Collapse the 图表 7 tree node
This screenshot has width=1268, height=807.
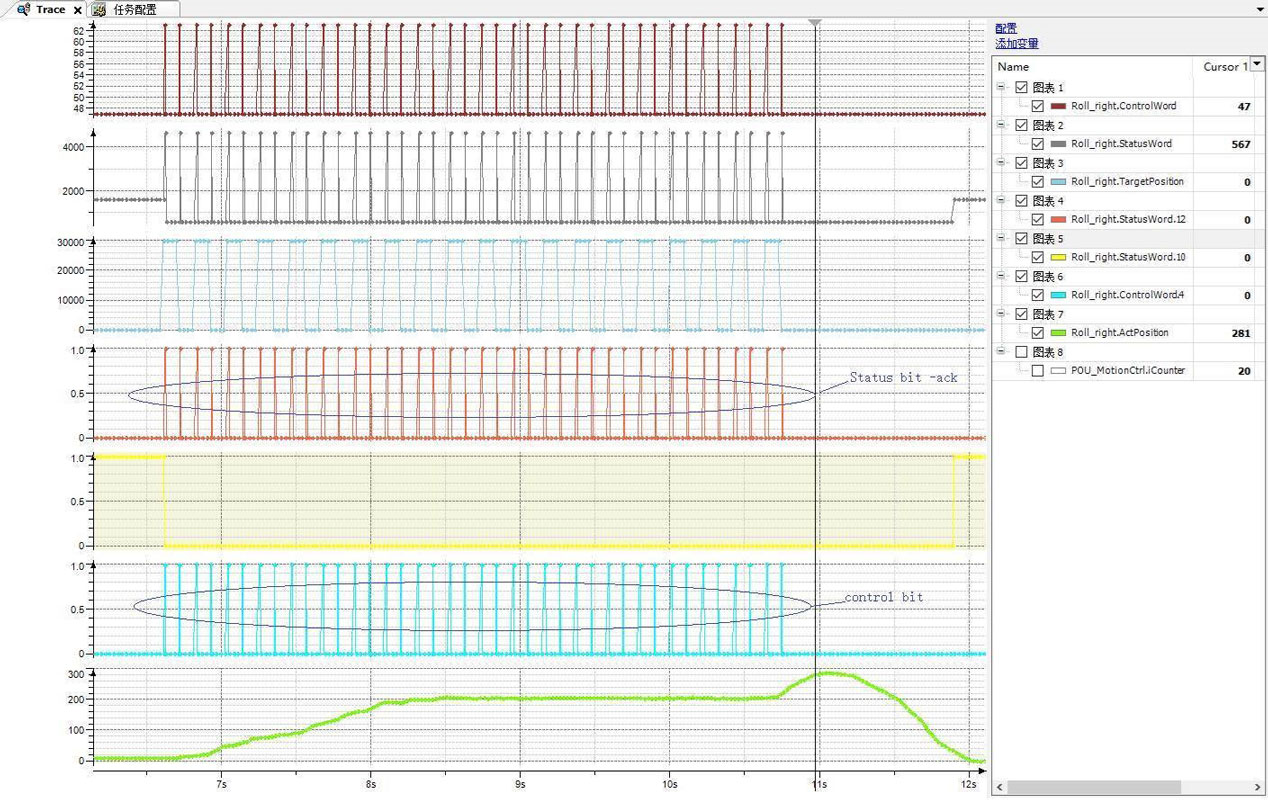pyautogui.click(x=1001, y=313)
